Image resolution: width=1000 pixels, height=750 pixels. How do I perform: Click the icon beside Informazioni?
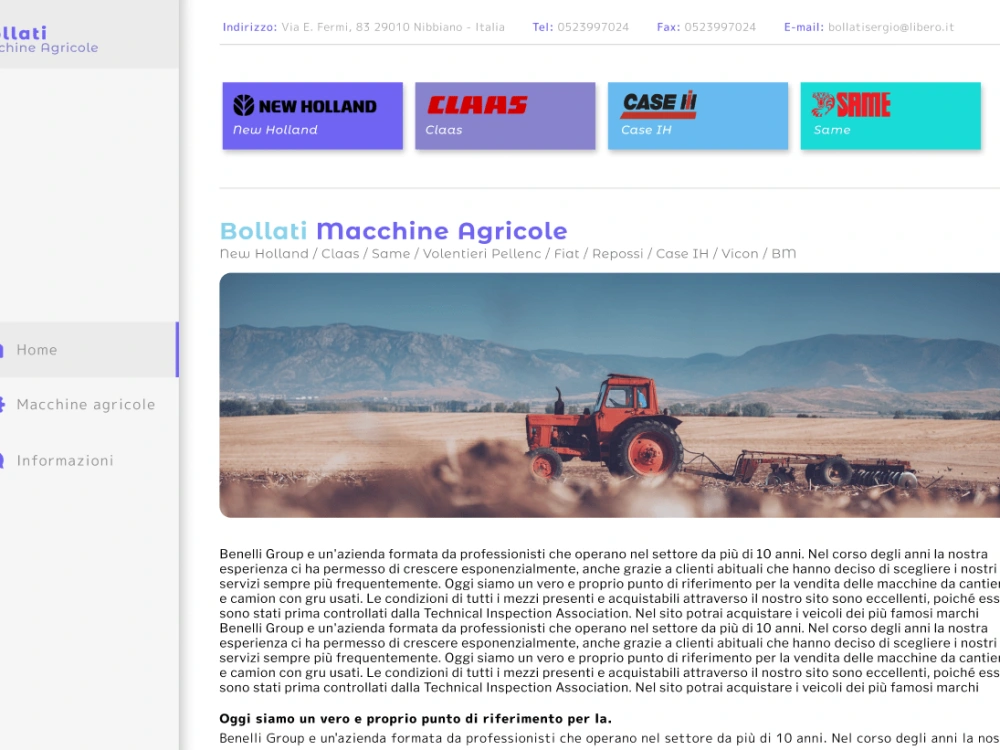pyautogui.click(x=1, y=460)
